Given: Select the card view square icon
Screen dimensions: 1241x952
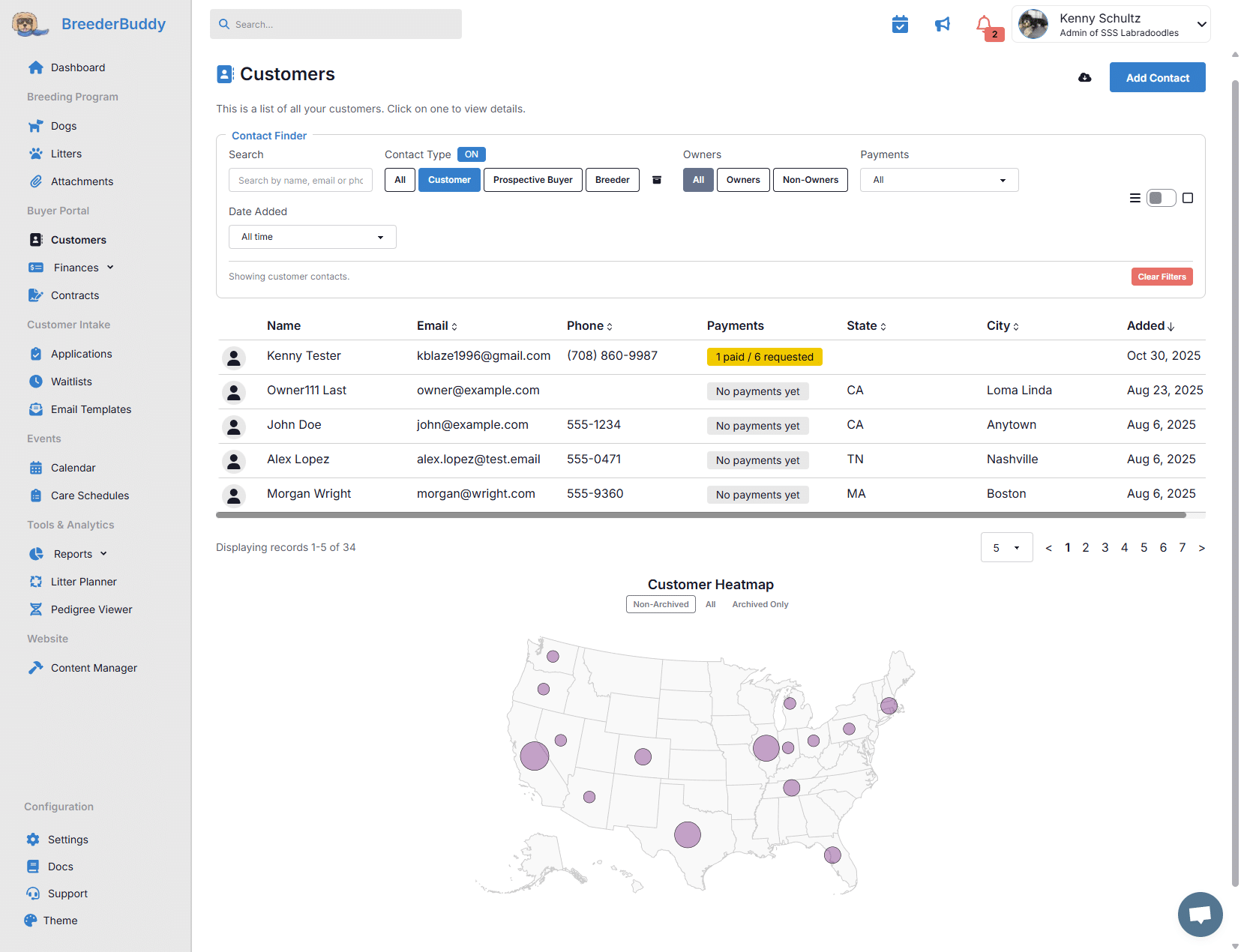Looking at the screenshot, I should [x=1188, y=198].
